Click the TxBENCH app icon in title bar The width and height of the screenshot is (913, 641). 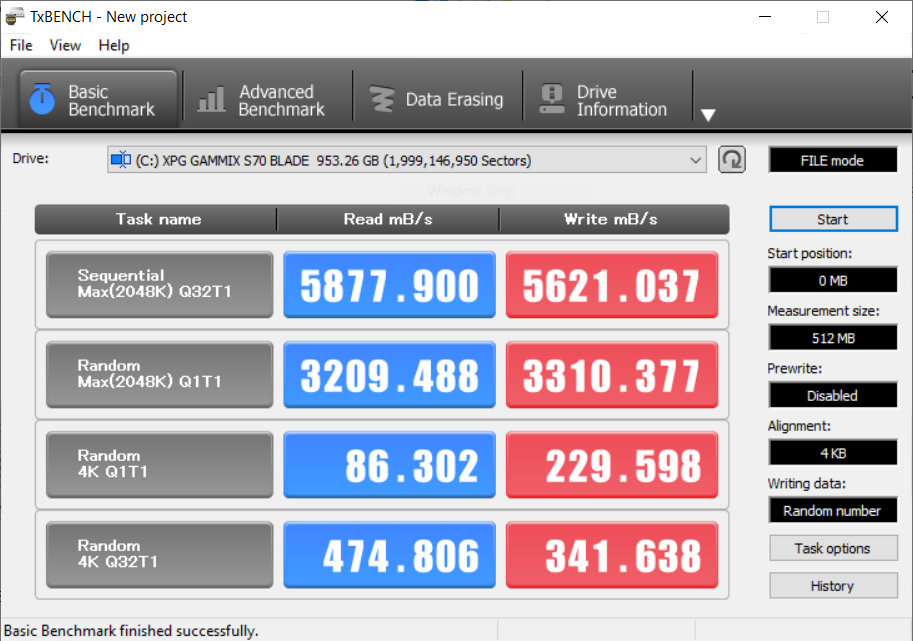click(x=15, y=17)
